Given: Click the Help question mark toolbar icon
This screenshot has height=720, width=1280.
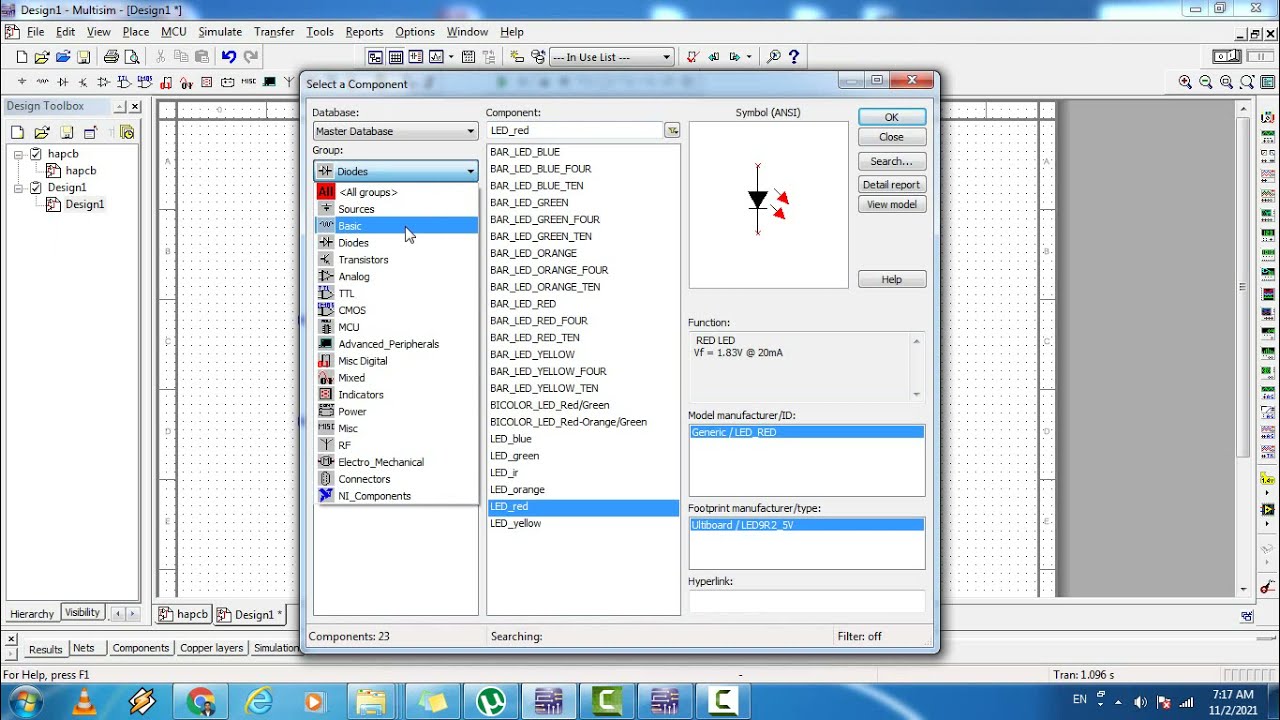Looking at the screenshot, I should tap(794, 57).
